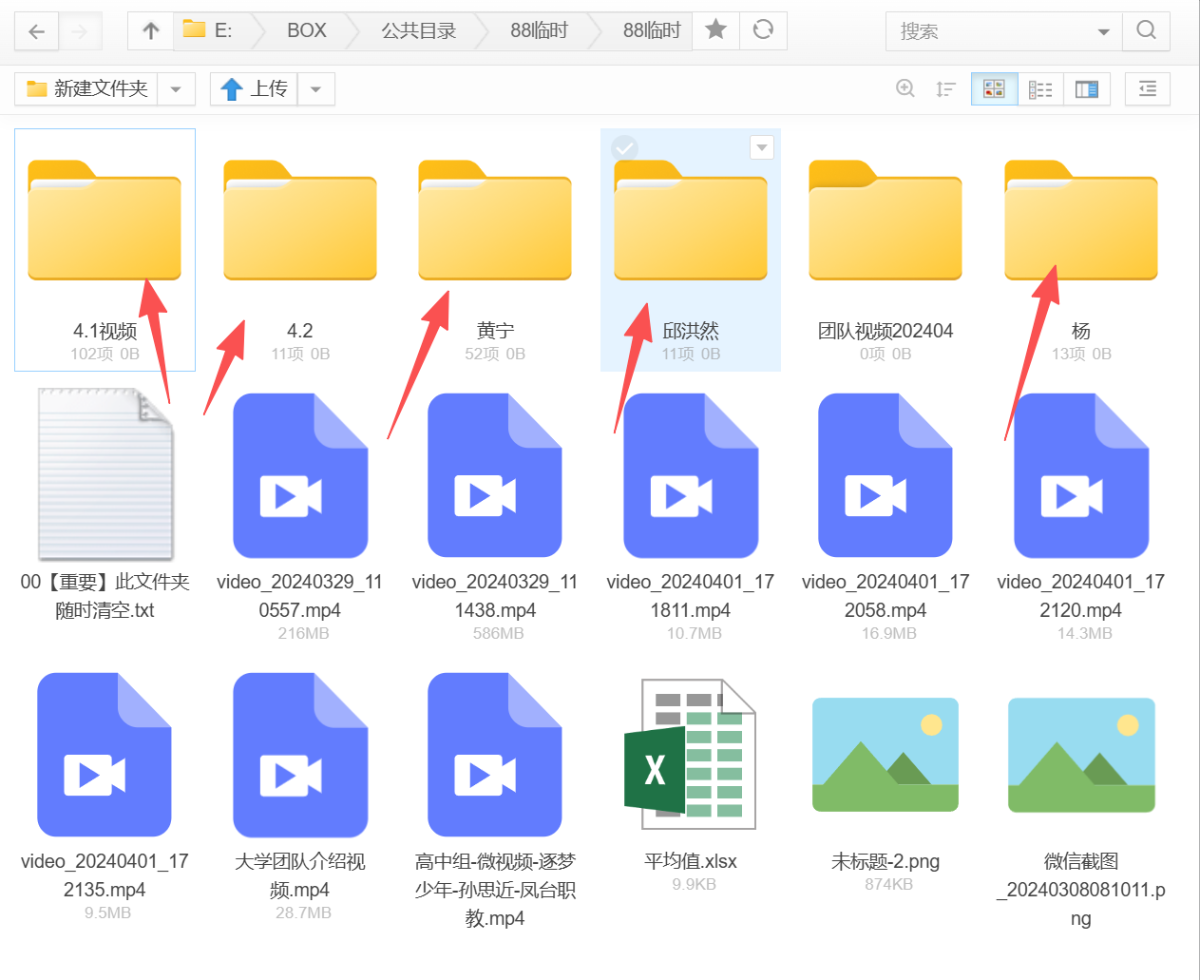Open the sort order icon

946,89
